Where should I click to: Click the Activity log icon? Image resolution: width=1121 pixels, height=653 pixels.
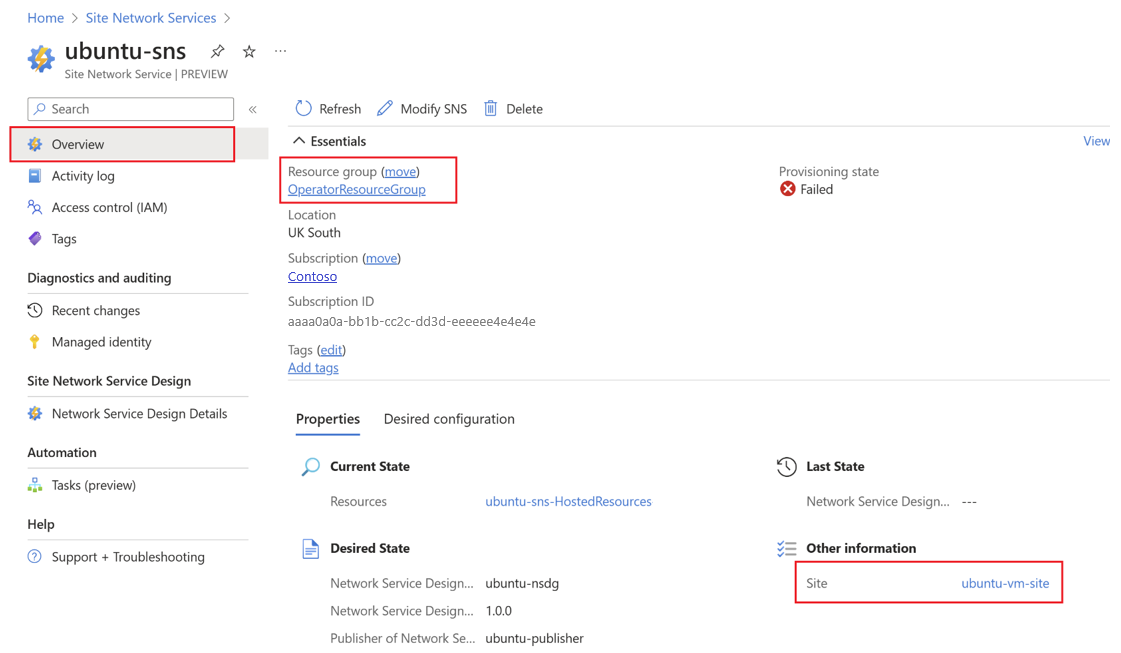coord(34,175)
